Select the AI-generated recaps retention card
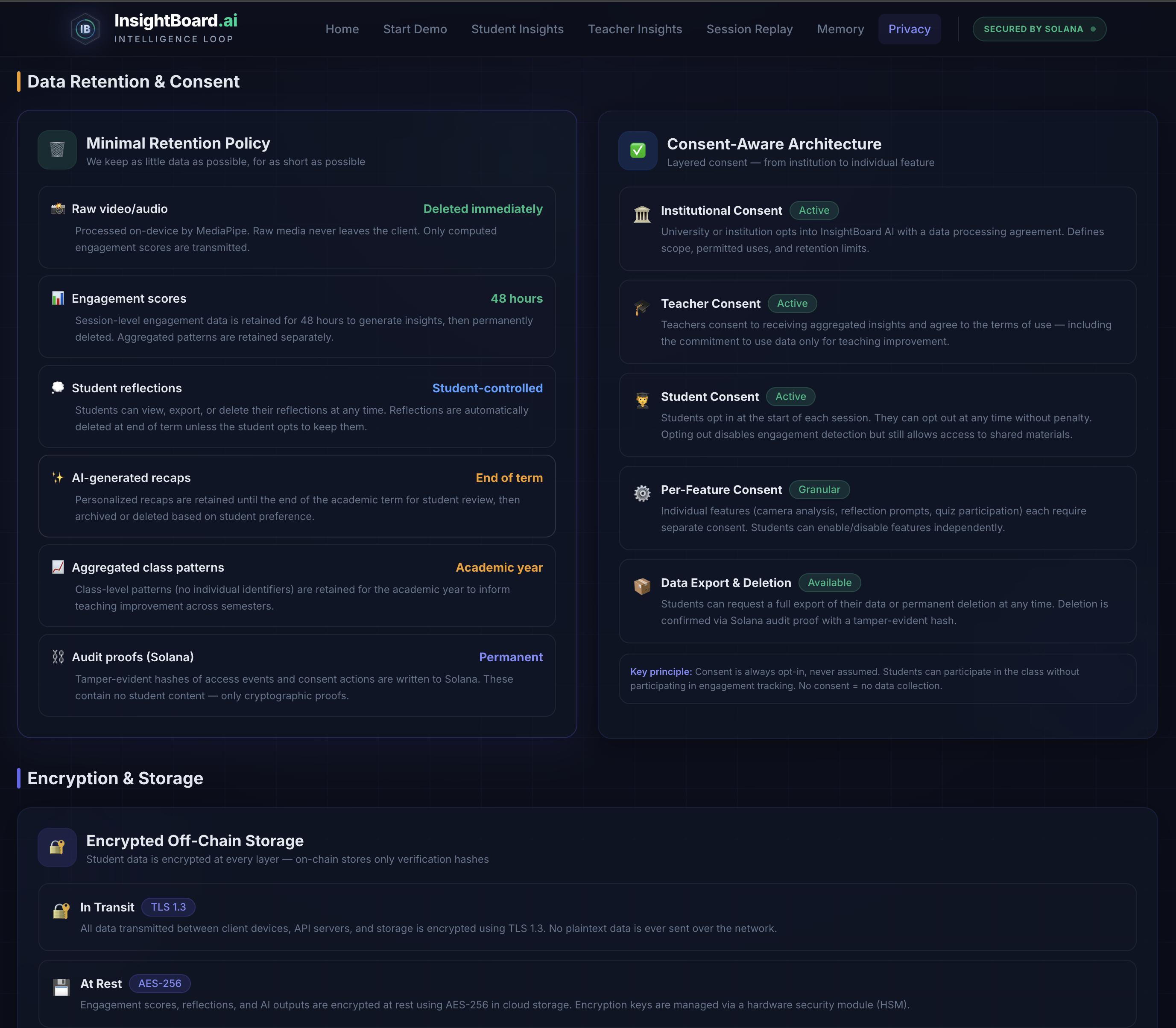This screenshot has height=1028, width=1176. pyautogui.click(x=297, y=496)
